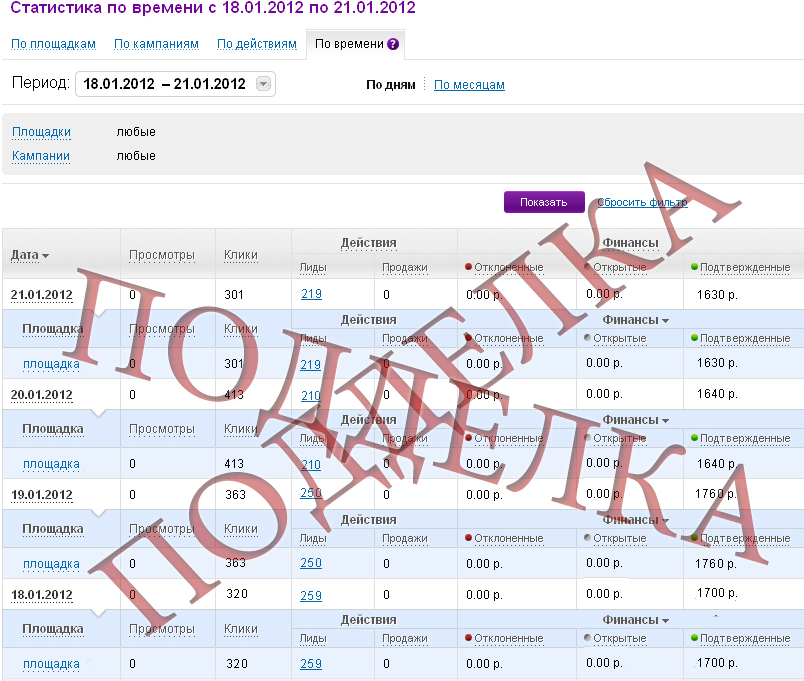The height and width of the screenshot is (681, 804).
Task: Click Открытые indicator in 21.01.2012 sub-table
Action: pos(588,338)
